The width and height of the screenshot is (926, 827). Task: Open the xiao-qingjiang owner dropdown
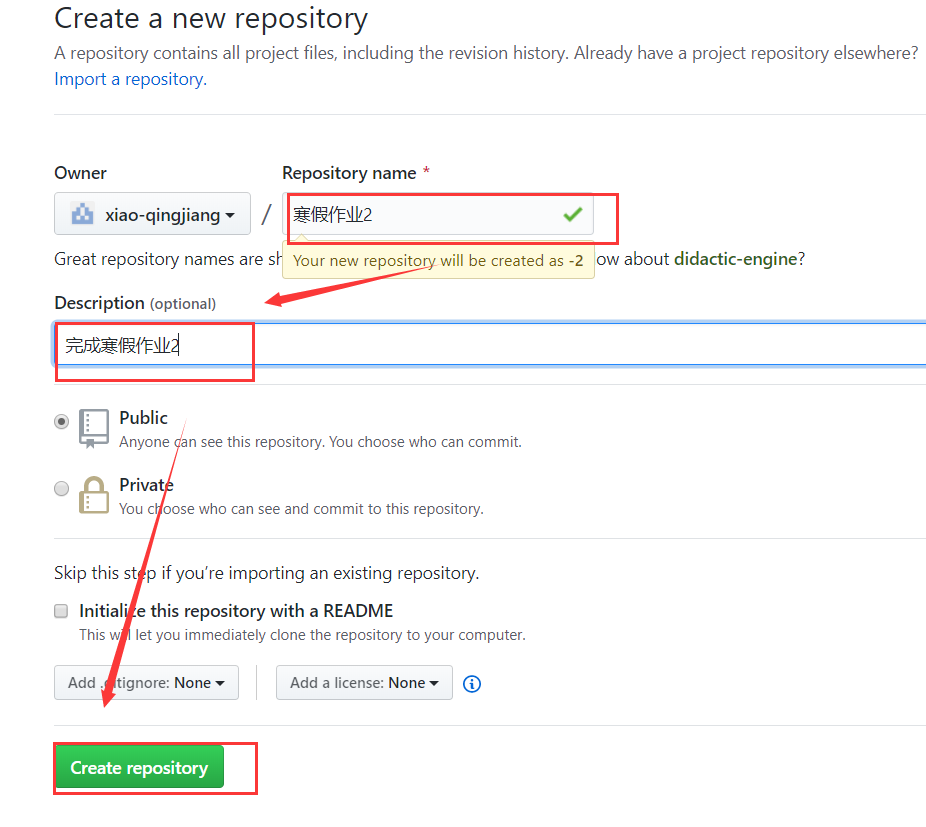[x=153, y=214]
